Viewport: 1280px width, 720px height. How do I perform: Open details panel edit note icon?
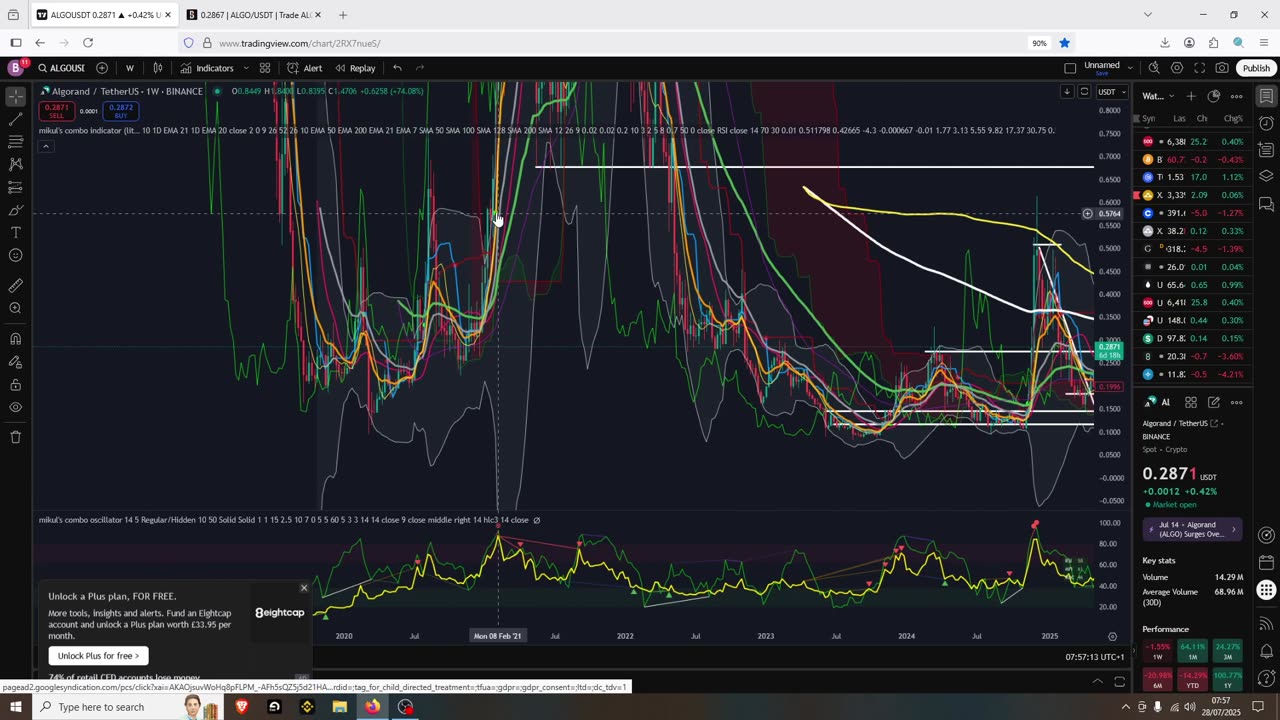[1214, 402]
